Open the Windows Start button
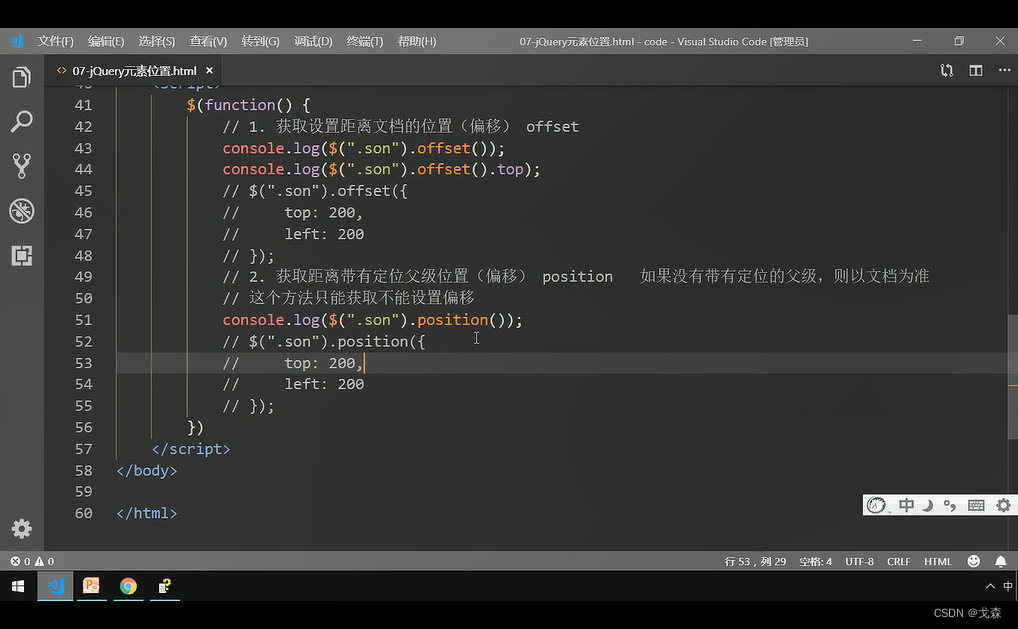Screen dimensions: 1018x629 tap(18, 586)
